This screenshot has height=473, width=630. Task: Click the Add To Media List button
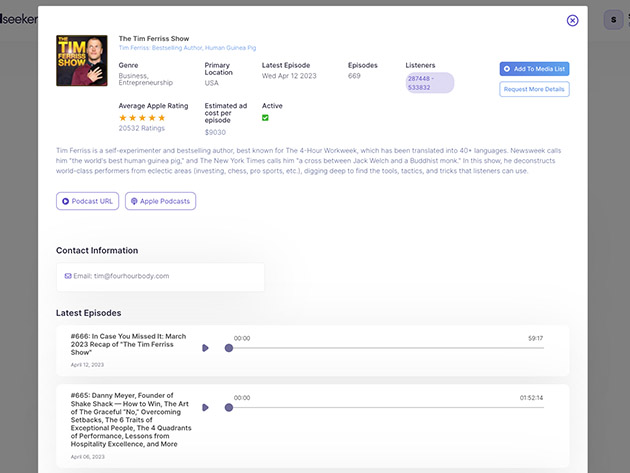pyautogui.click(x=534, y=69)
